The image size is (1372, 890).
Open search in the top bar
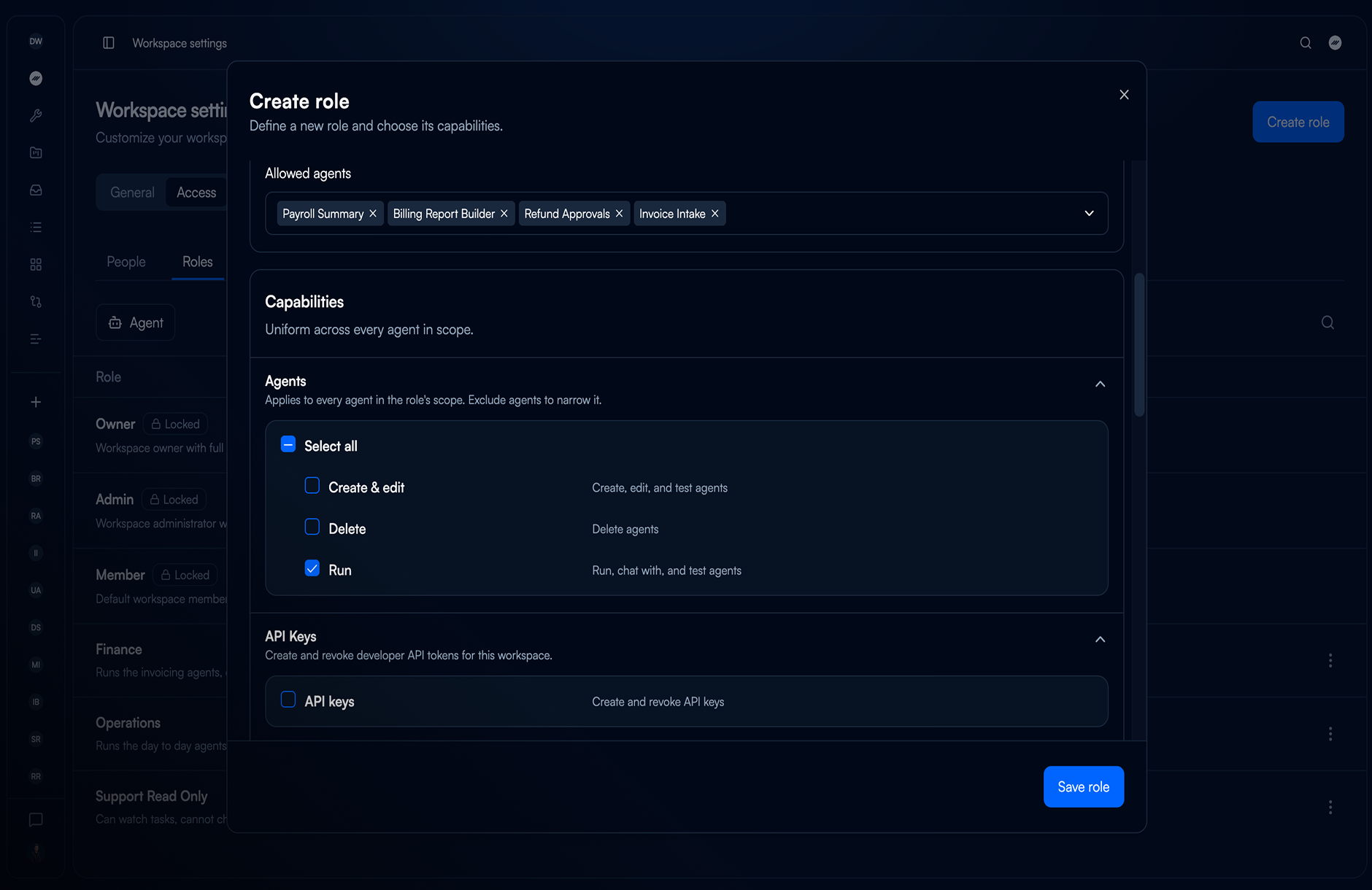coord(1306,43)
